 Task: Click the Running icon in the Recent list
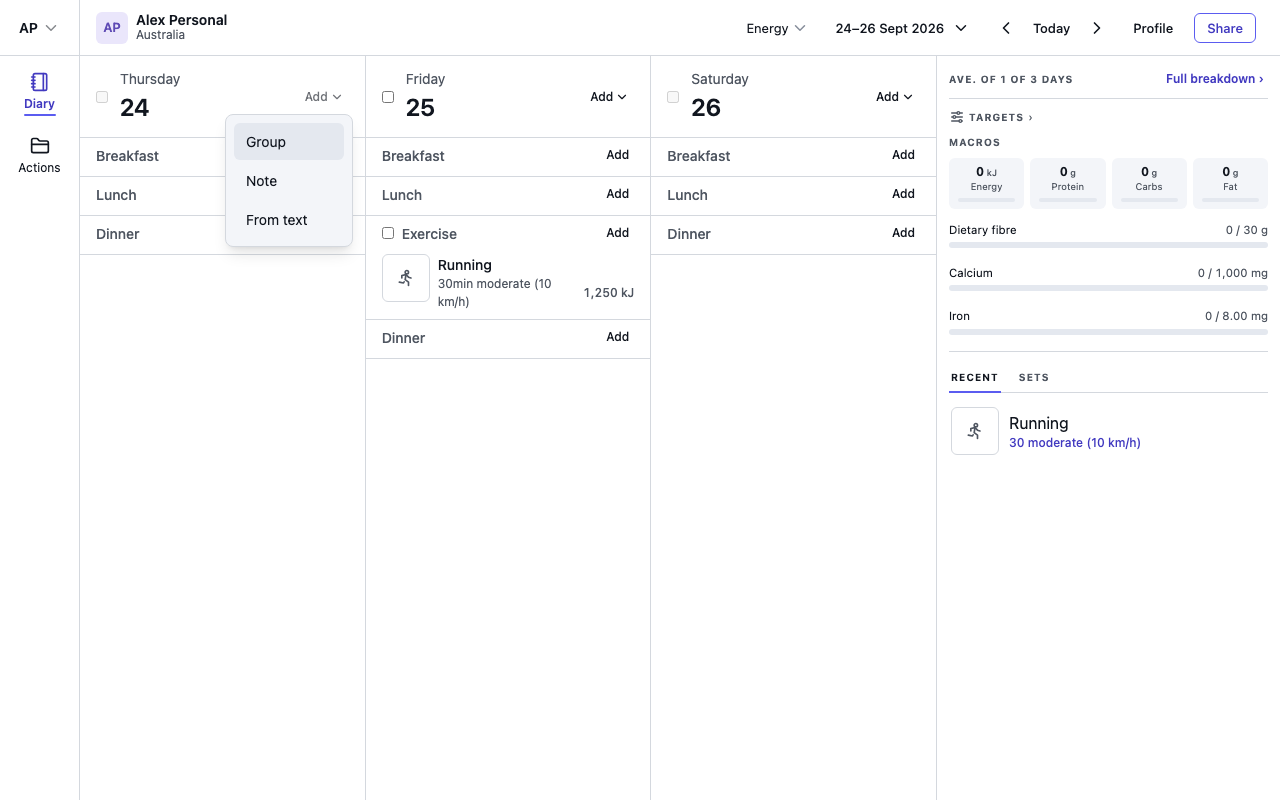pyautogui.click(x=975, y=431)
